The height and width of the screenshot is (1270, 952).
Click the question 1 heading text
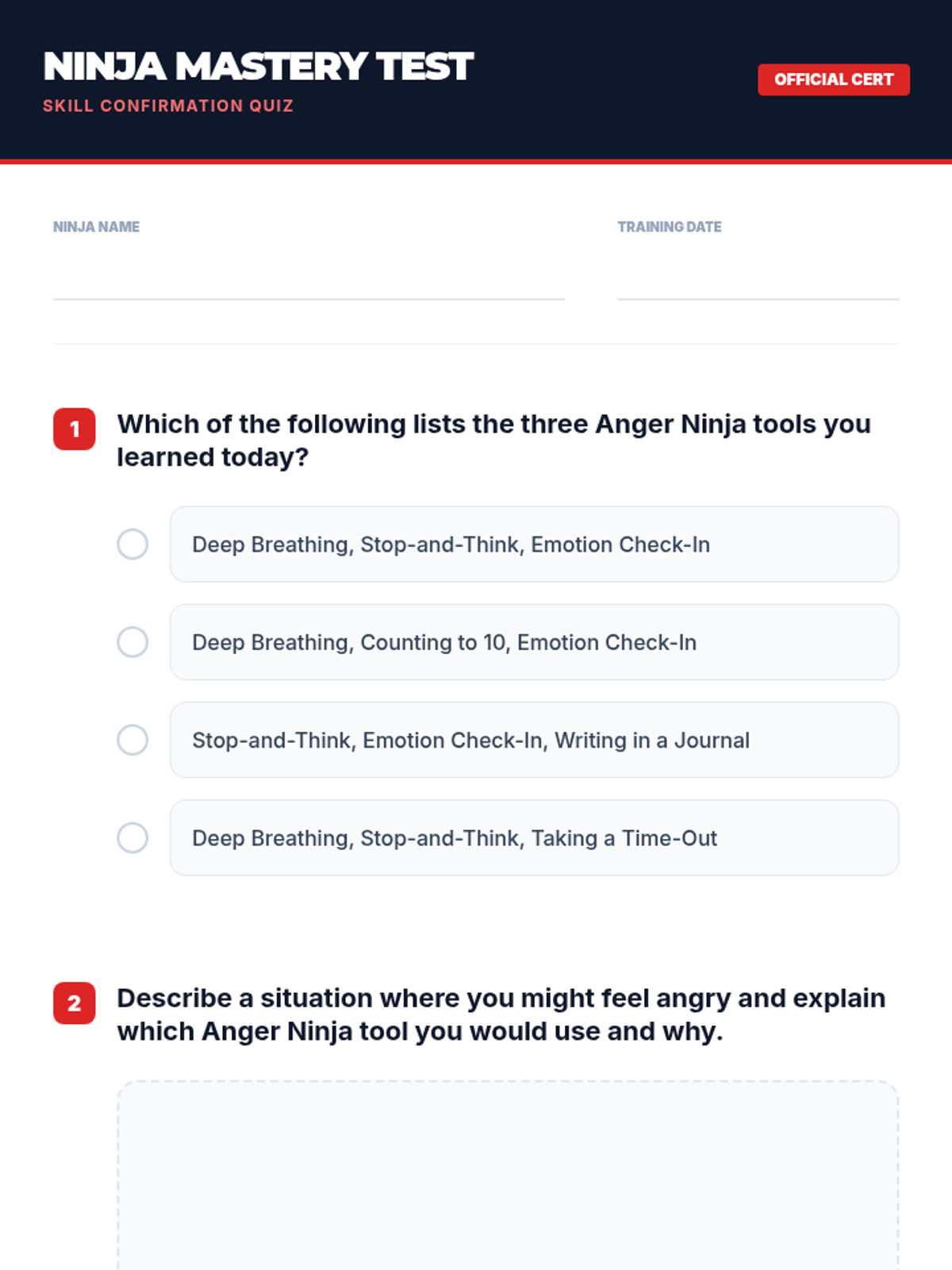[x=494, y=441]
